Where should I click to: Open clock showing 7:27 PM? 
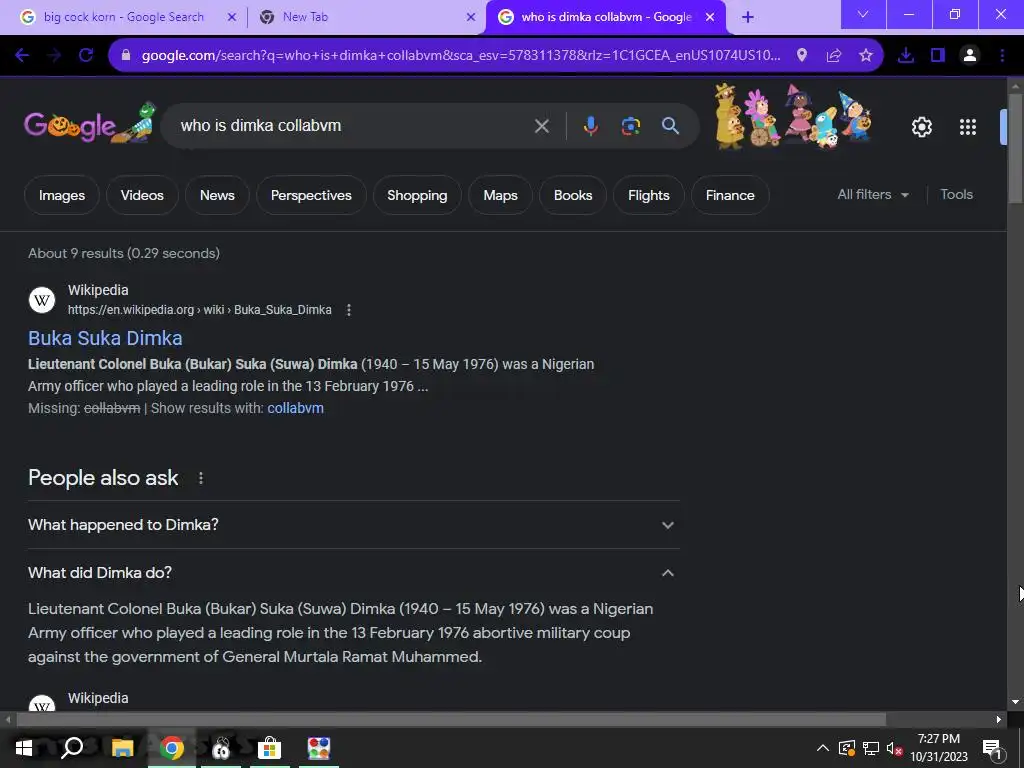[x=939, y=748]
